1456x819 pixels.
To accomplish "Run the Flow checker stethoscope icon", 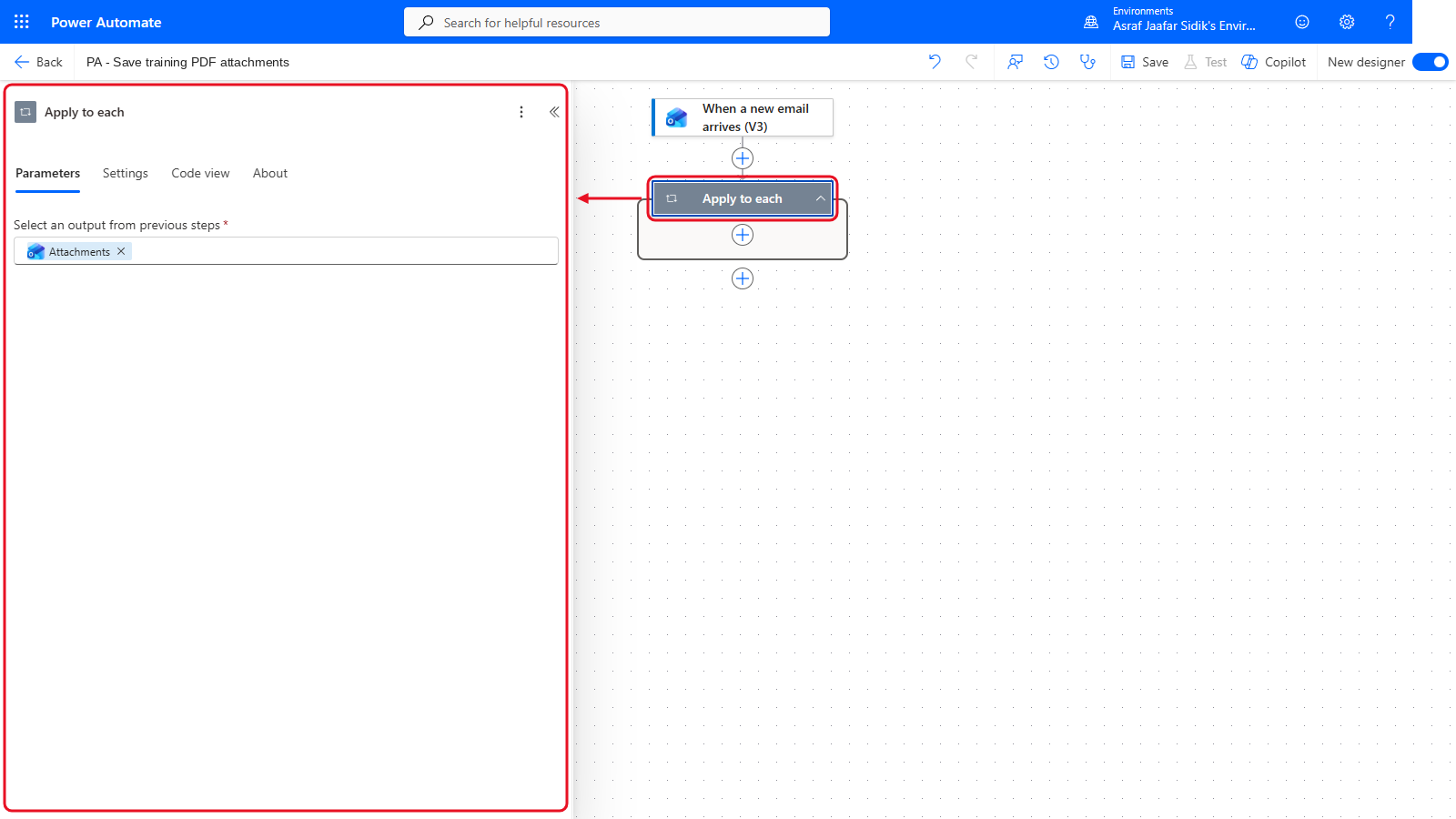I will [x=1087, y=62].
